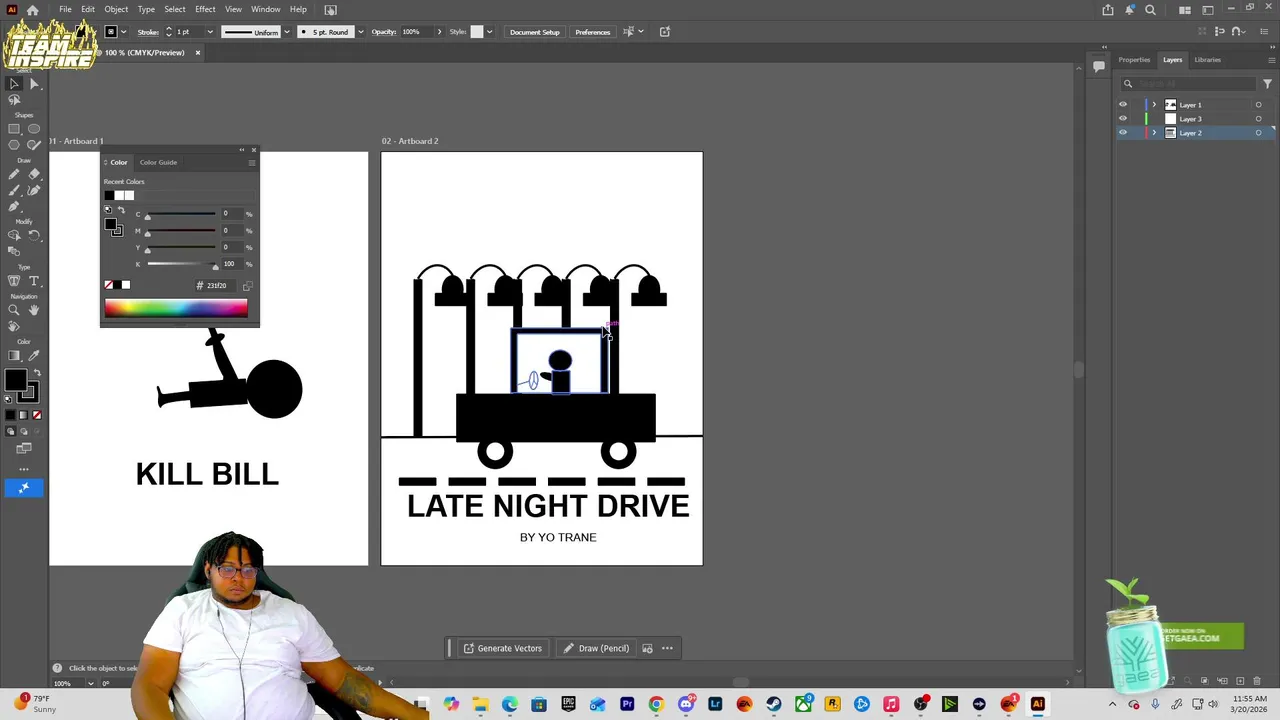Click the color spectrum bar

click(176, 309)
